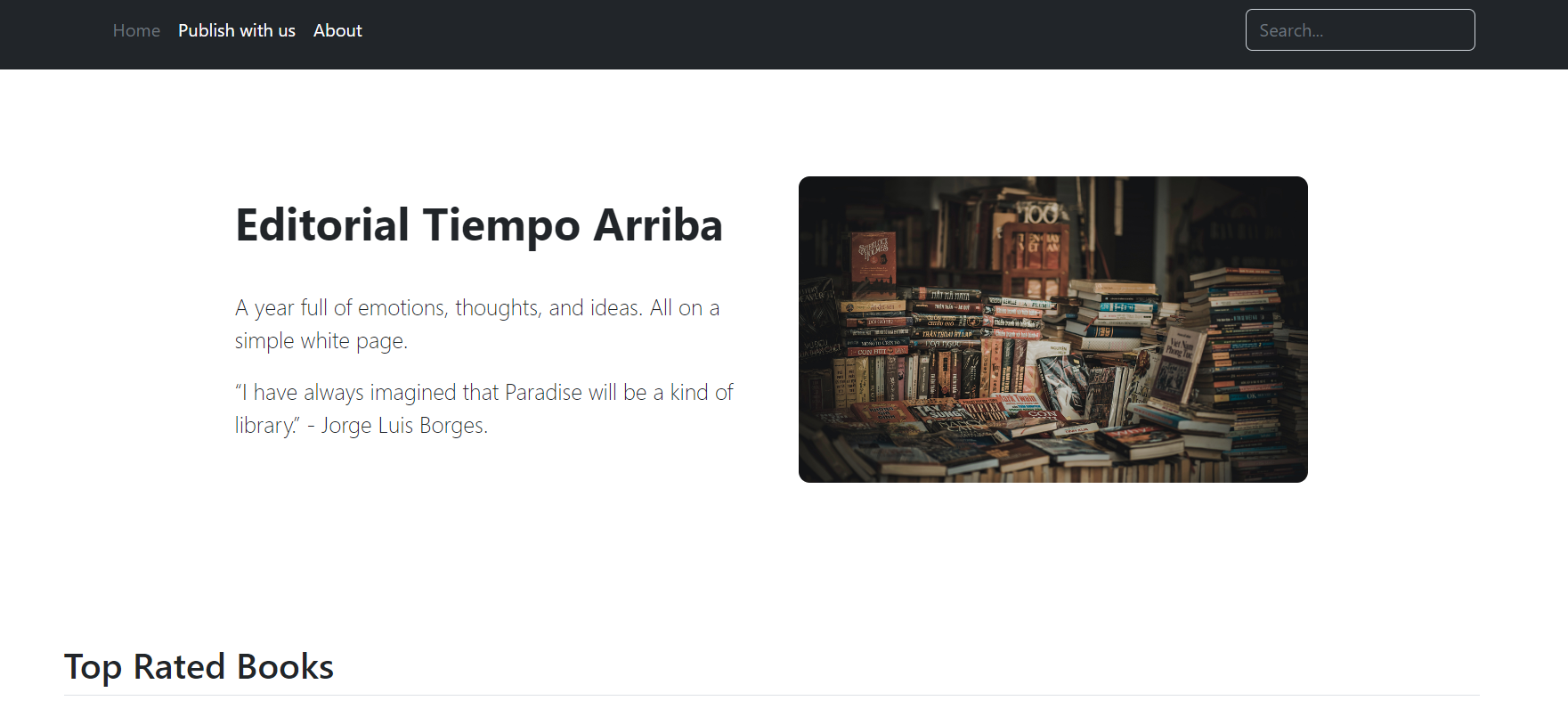Screen dimensions: 1568x717
Task: Click the phrase 'simple white page'
Action: 319,341
